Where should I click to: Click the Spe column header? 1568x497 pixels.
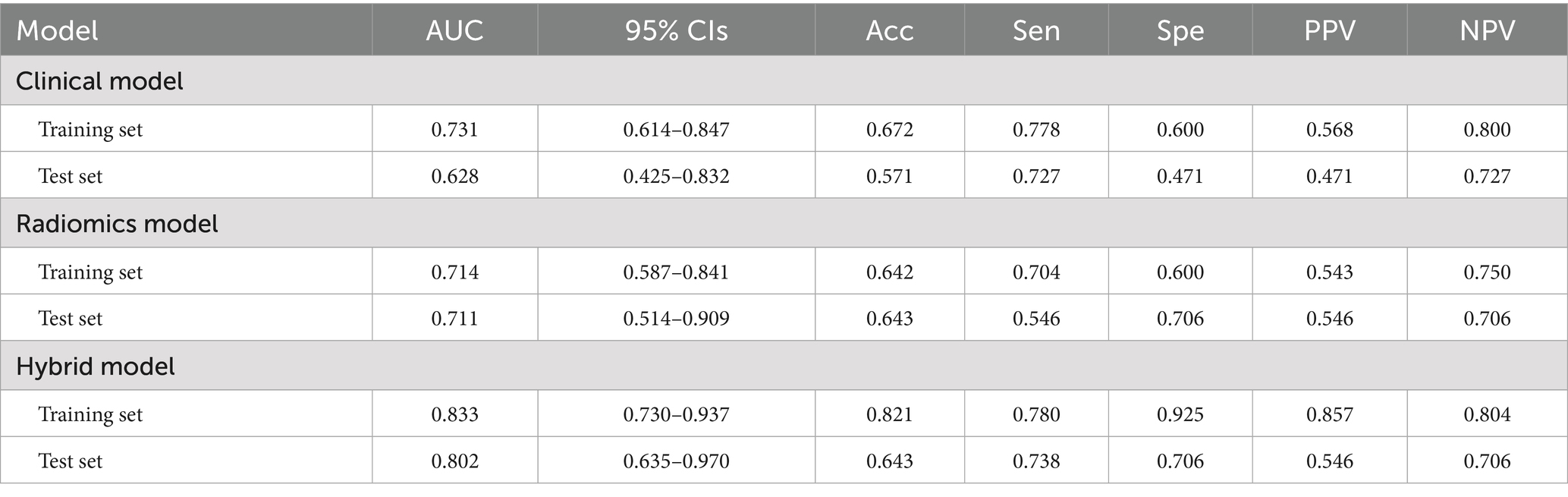click(1180, 30)
